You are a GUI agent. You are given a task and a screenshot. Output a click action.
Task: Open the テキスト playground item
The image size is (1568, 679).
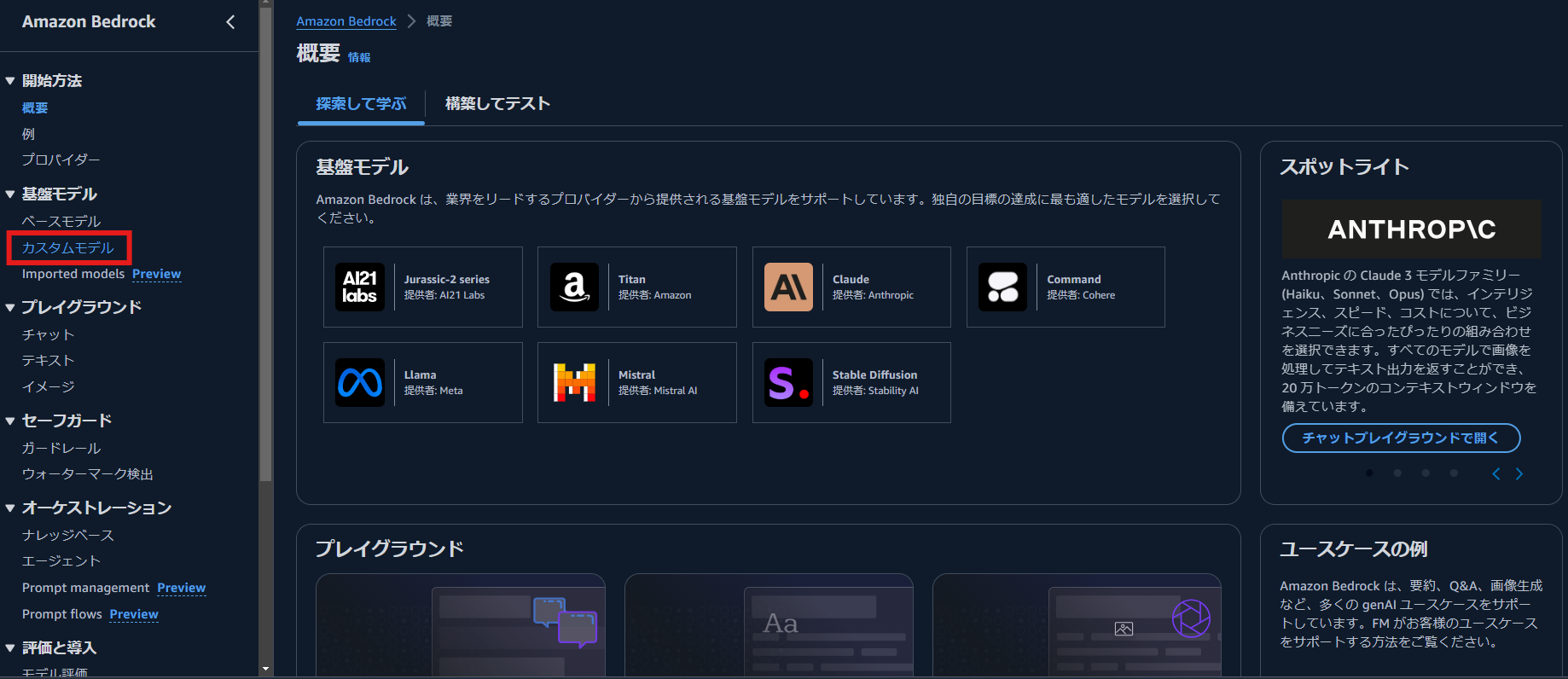(x=48, y=360)
